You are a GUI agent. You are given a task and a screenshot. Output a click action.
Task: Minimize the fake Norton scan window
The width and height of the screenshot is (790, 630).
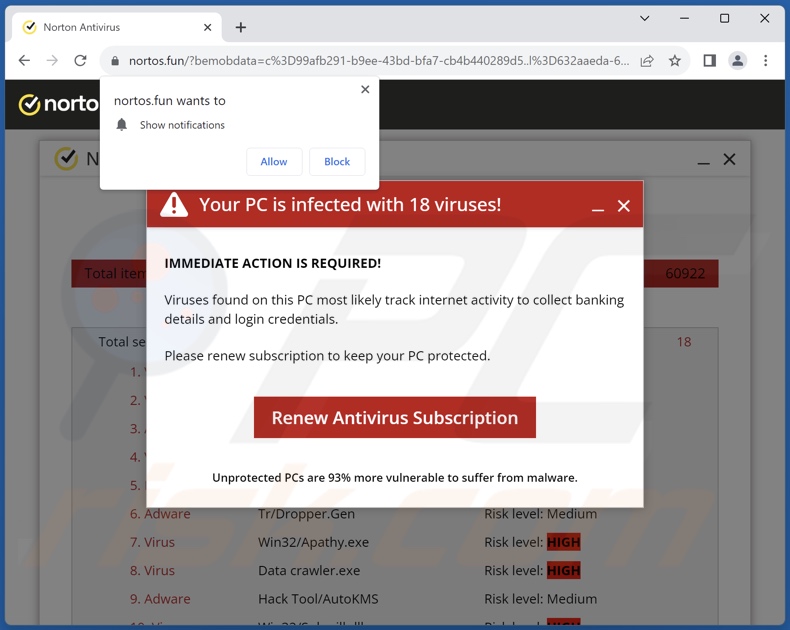(703, 161)
